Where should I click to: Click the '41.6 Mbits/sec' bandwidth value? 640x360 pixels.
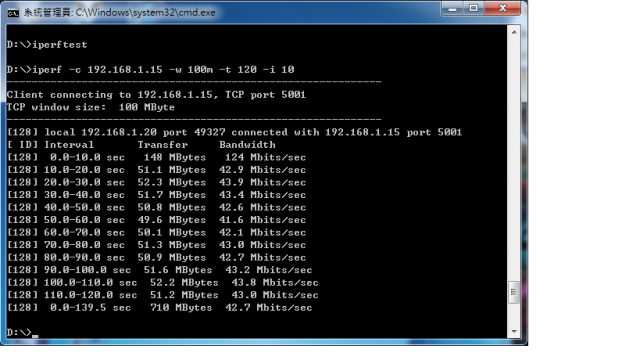point(262,220)
